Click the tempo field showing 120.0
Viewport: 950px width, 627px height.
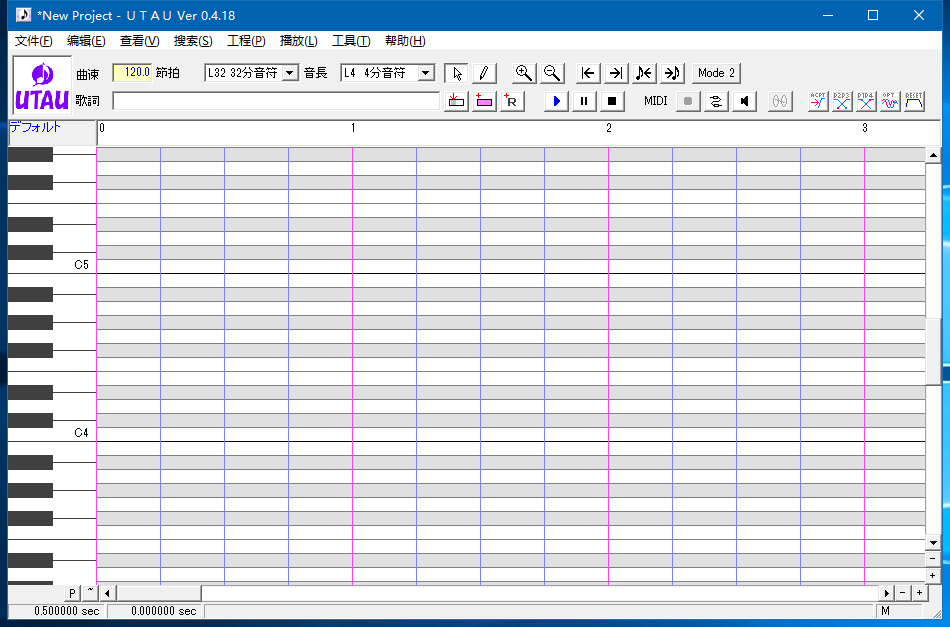click(x=132, y=73)
